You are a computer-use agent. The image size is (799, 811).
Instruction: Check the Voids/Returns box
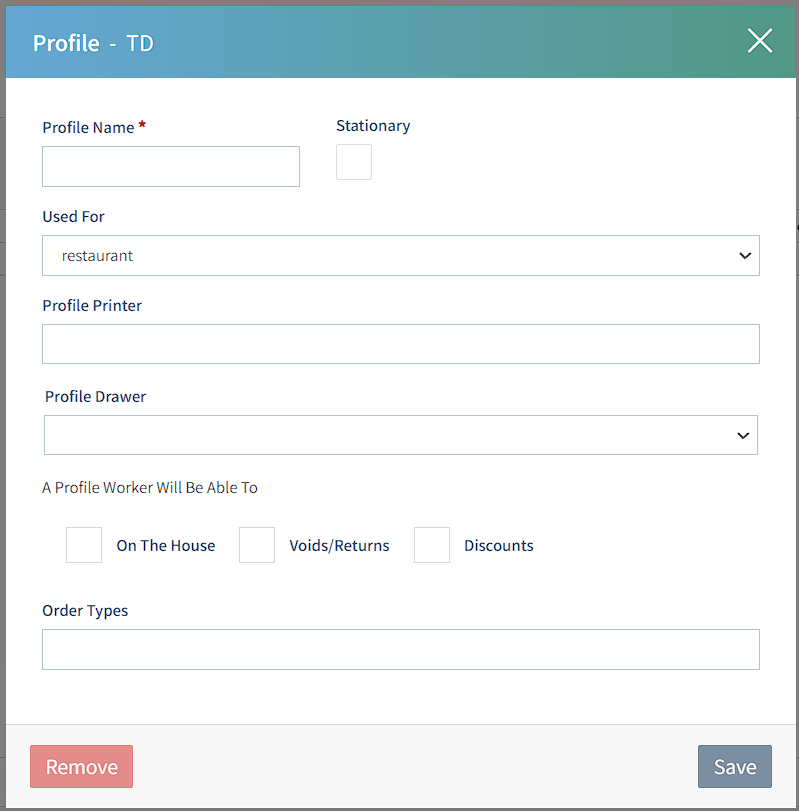click(257, 545)
